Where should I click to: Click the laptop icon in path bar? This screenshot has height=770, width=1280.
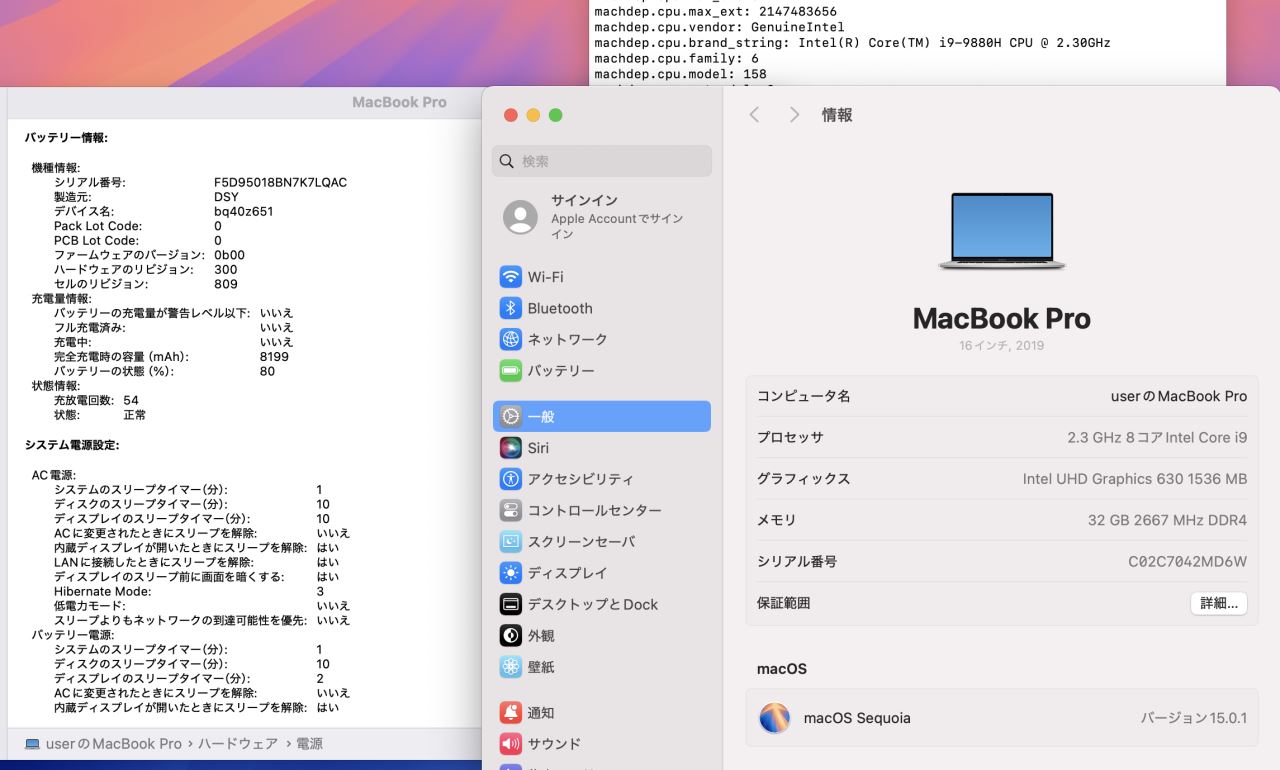(32, 744)
